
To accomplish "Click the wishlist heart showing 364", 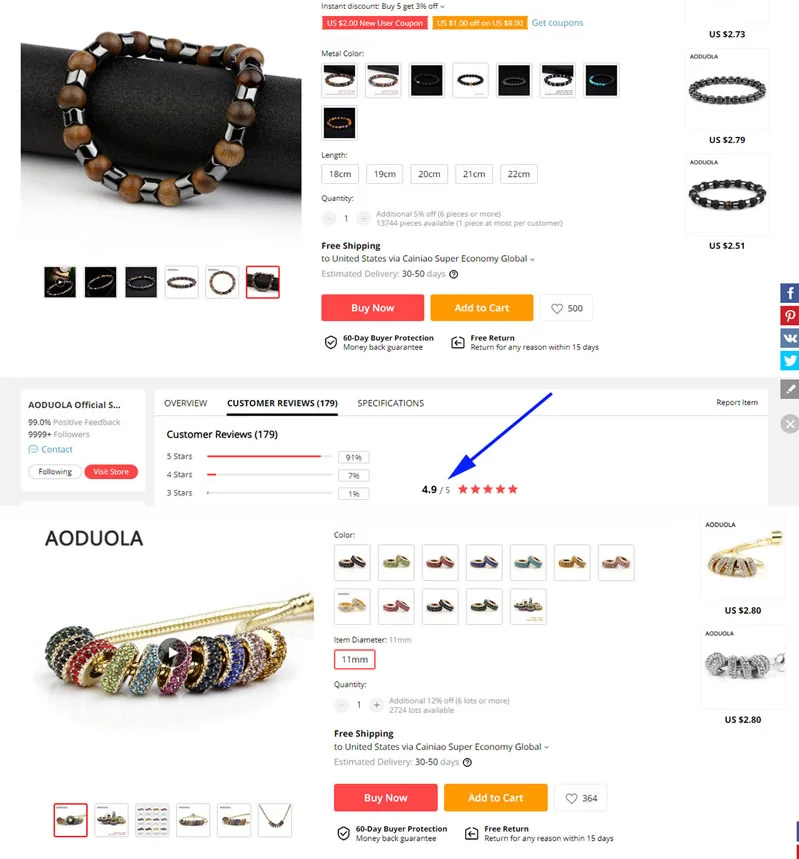I will (581, 798).
